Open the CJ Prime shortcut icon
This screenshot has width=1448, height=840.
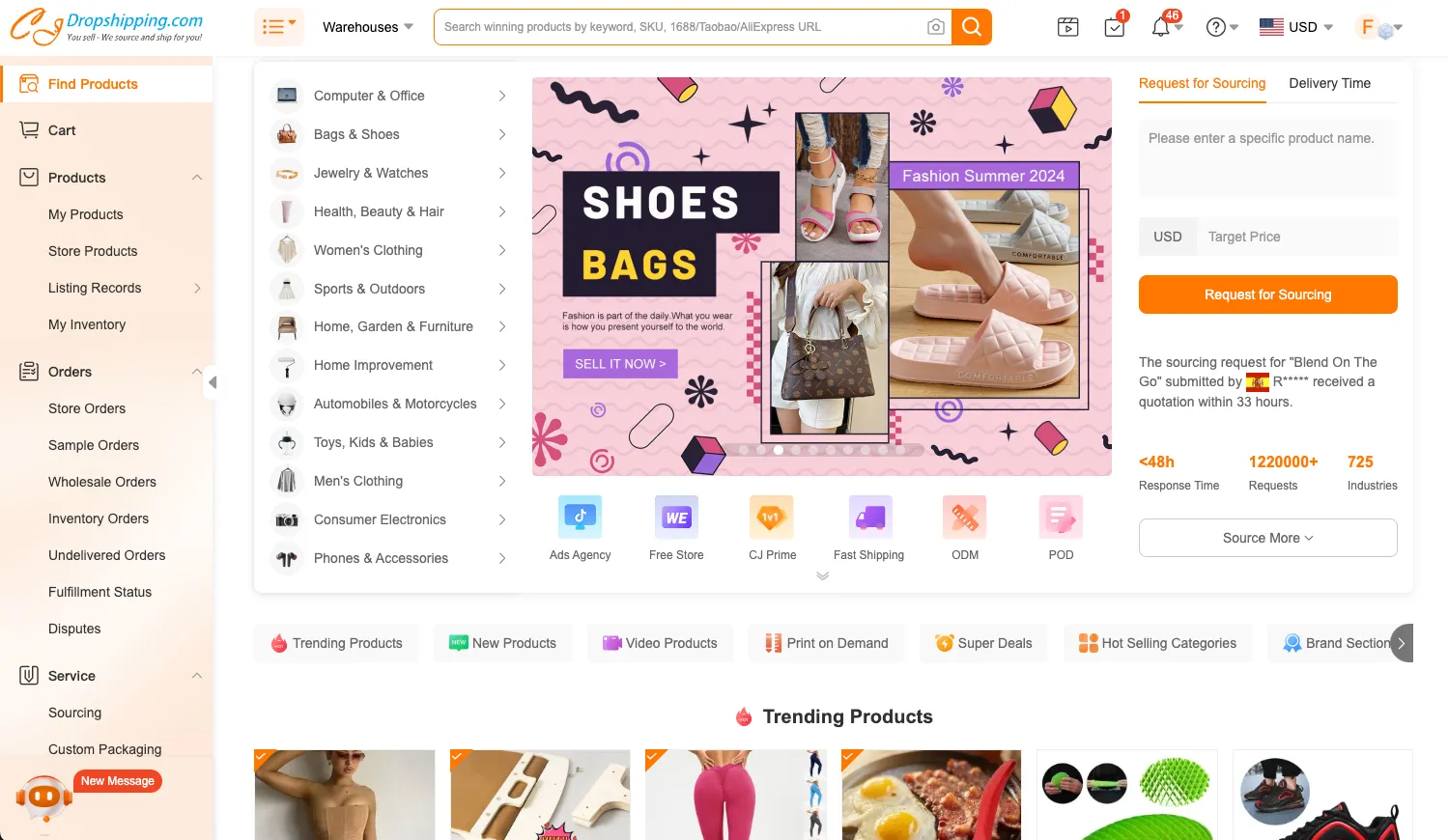tap(772, 517)
